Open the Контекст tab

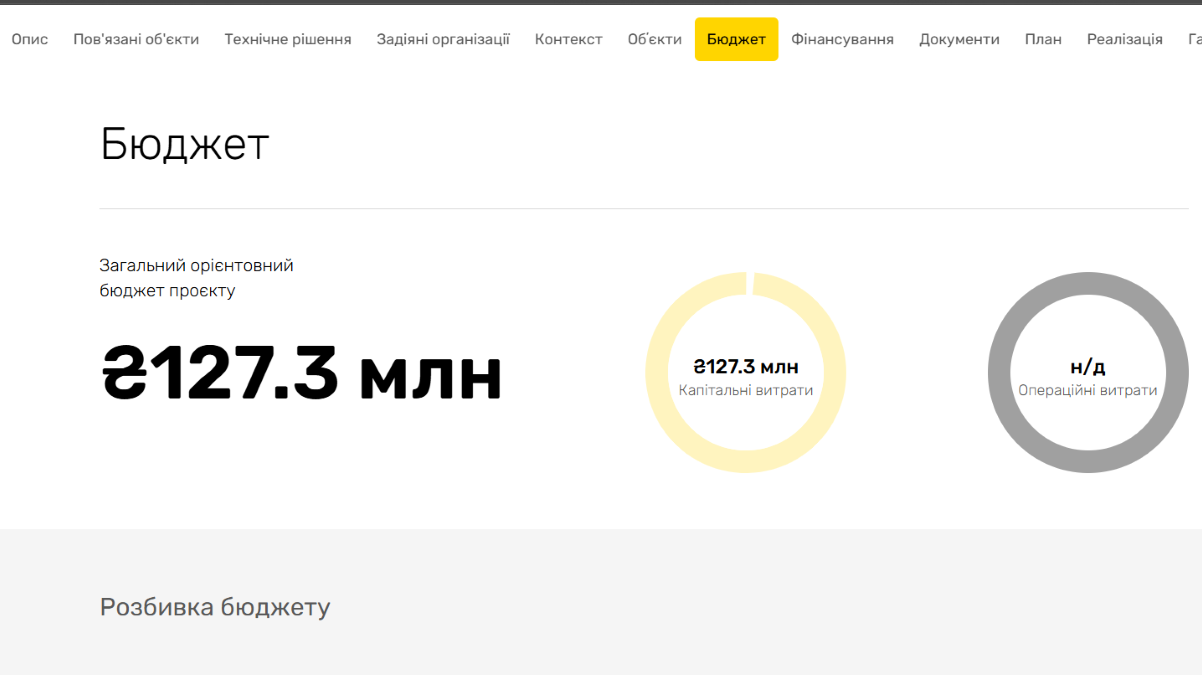[x=568, y=39]
